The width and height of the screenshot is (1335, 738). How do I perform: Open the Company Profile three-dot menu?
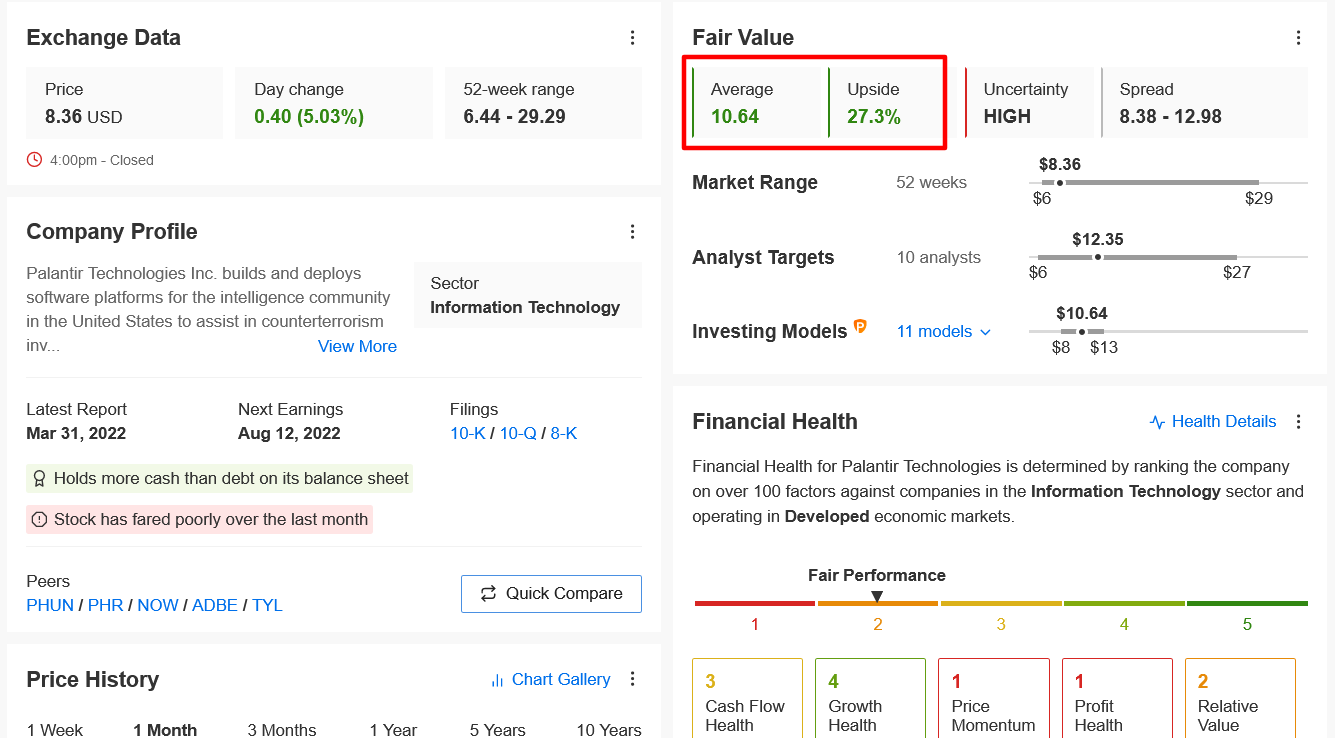click(632, 232)
